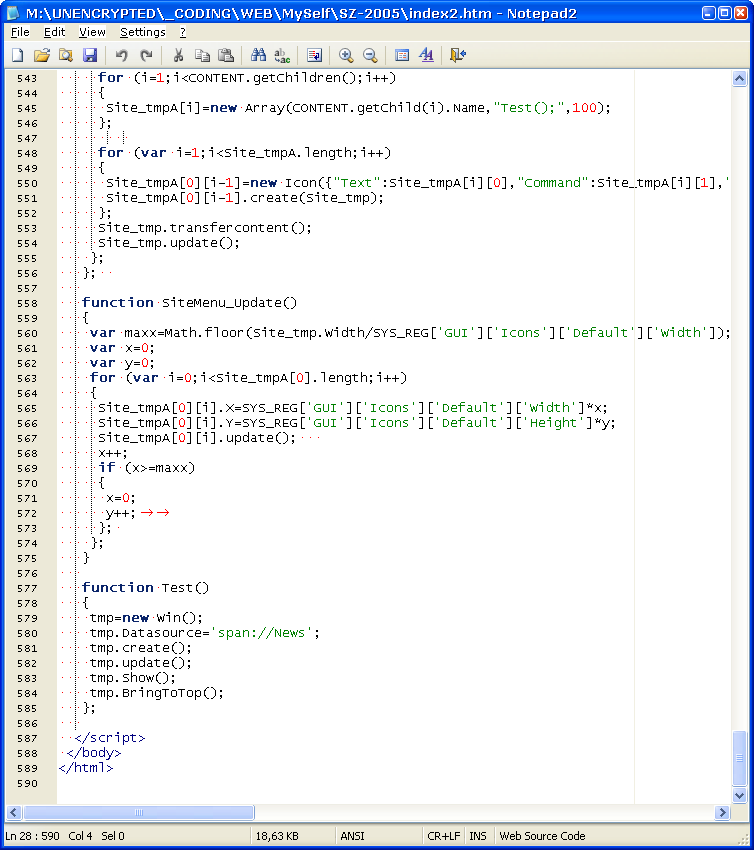The width and height of the screenshot is (754, 850).
Task: Save the file with the floppy disk icon
Action: pyautogui.click(x=89, y=55)
